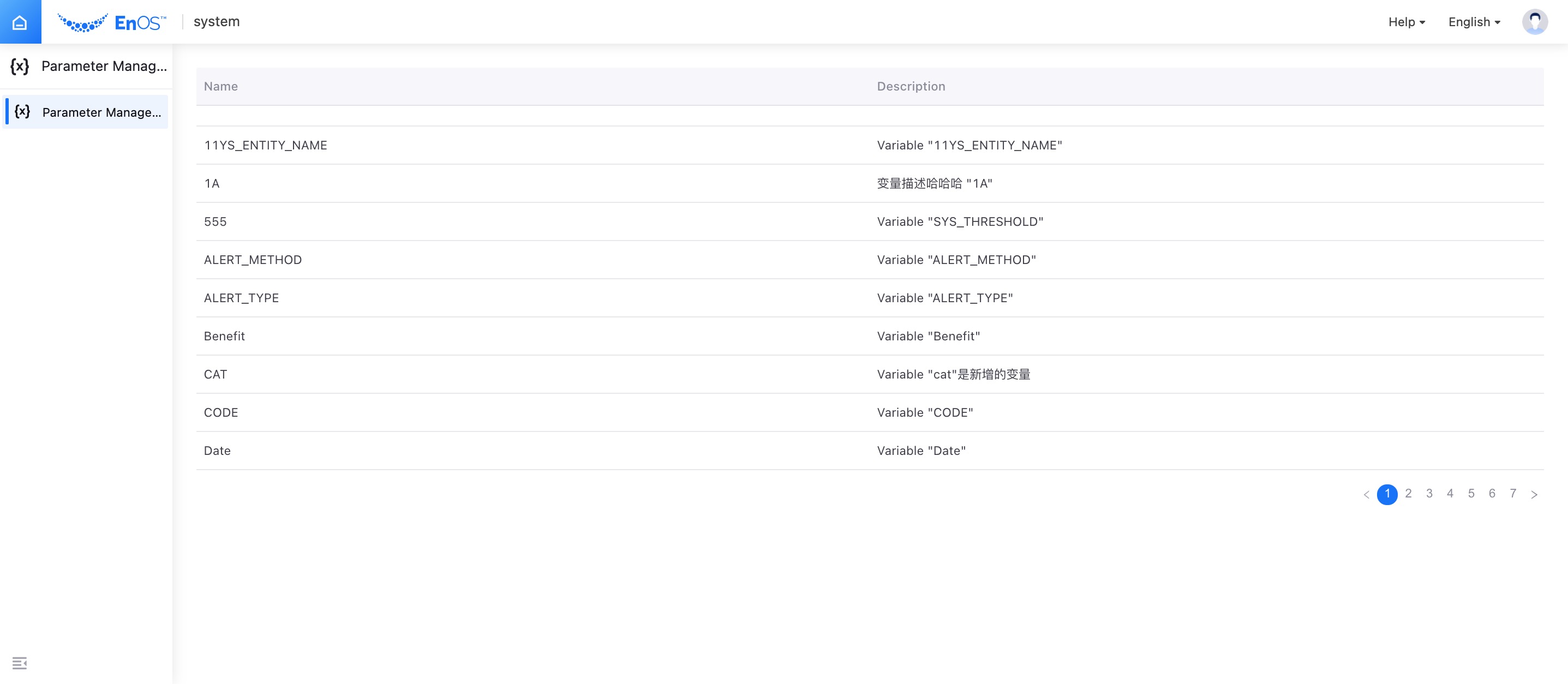Click the user profile avatar icon
The image size is (1568, 684).
tap(1536, 21)
